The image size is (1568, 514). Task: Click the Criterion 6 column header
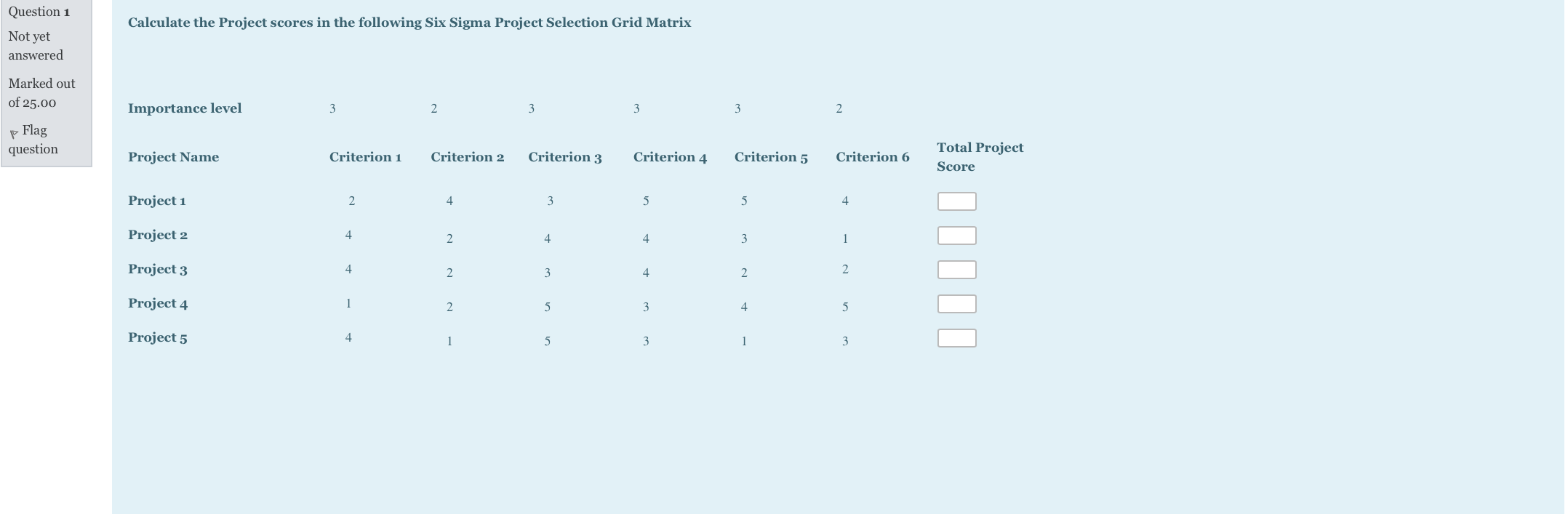[872, 157]
